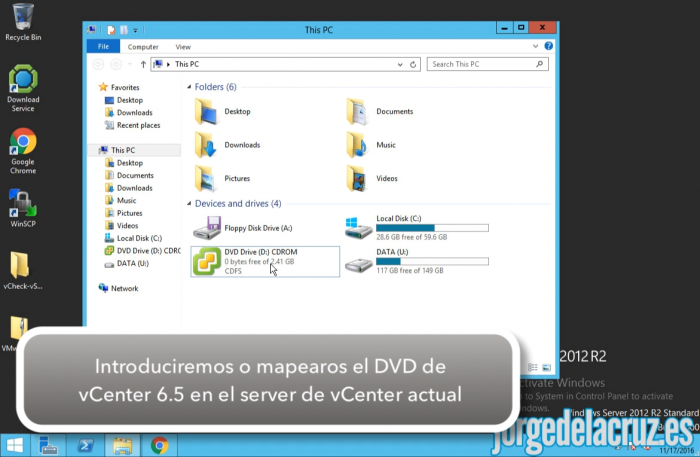The height and width of the screenshot is (457, 700).
Task: Click the search magnifier icon
Action: click(x=539, y=64)
